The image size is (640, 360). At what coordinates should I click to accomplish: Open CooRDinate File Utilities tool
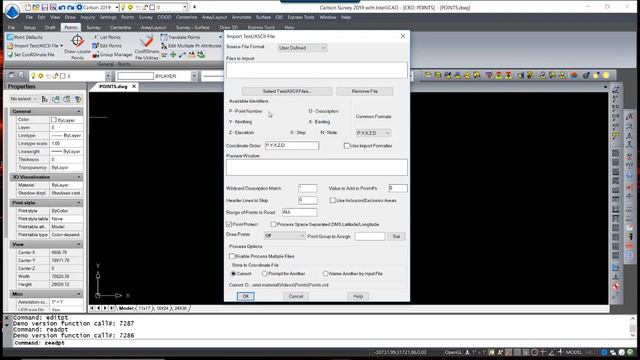pos(147,47)
